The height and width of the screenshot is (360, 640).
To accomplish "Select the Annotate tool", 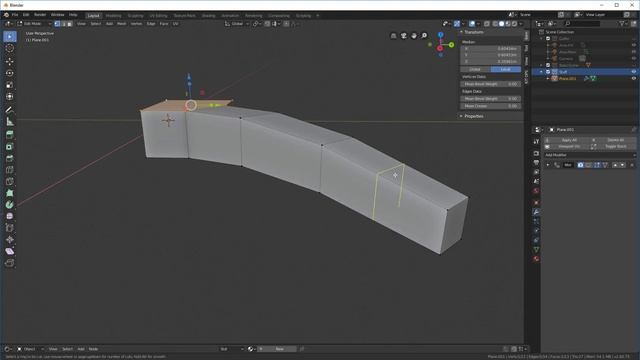I will pos(10,110).
